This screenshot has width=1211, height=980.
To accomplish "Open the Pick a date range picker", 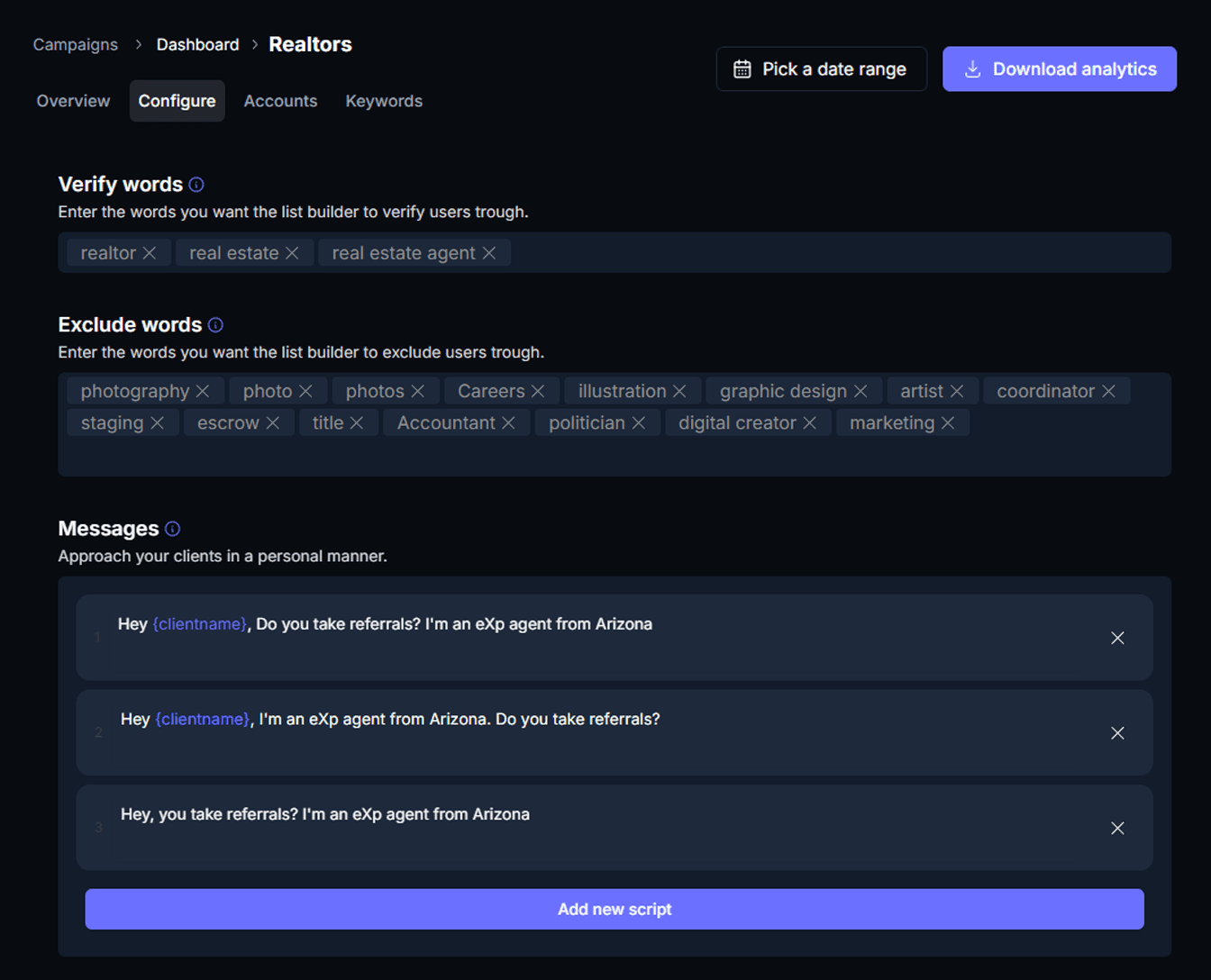I will 821,69.
